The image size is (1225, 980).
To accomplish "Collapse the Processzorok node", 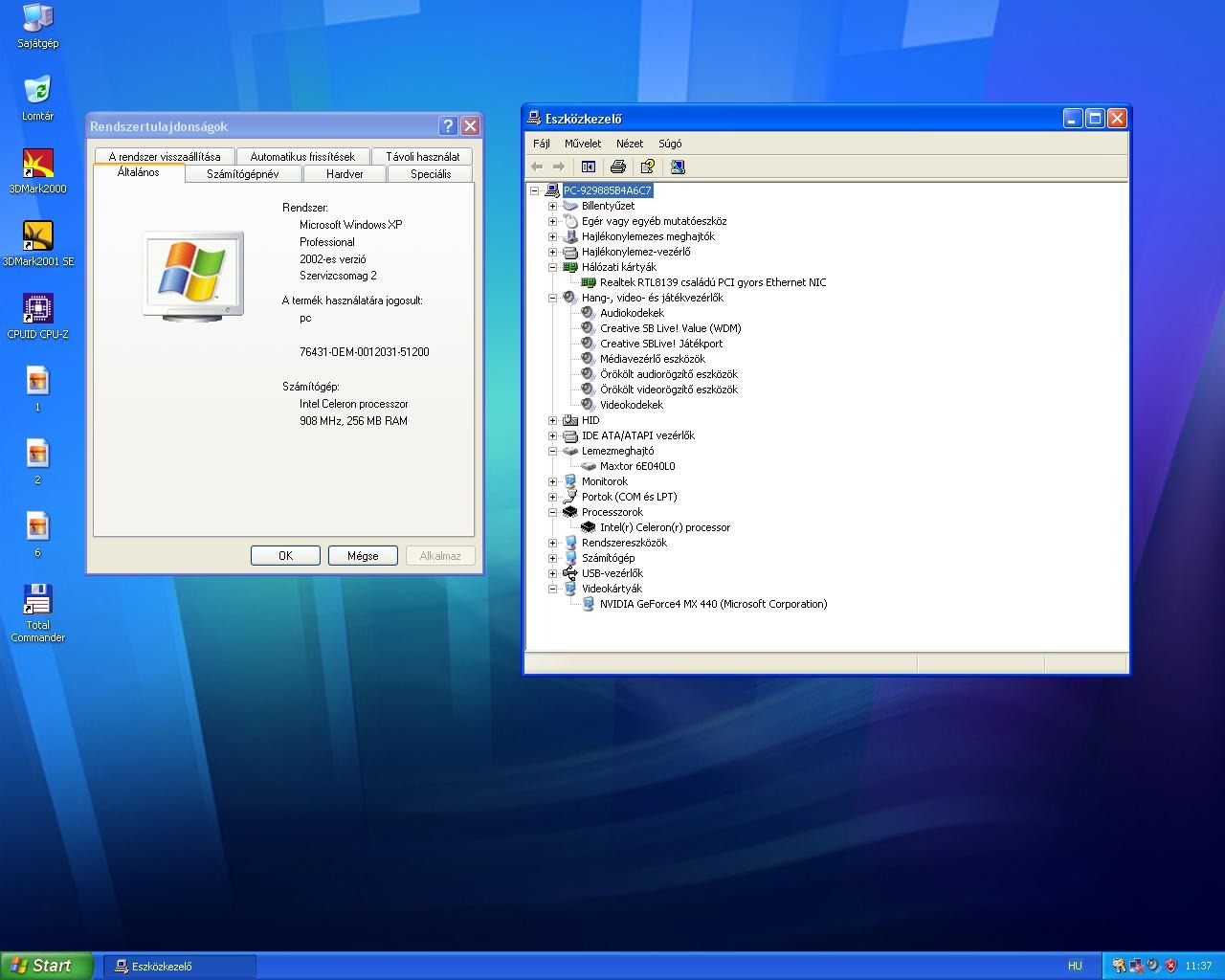I will tap(552, 512).
